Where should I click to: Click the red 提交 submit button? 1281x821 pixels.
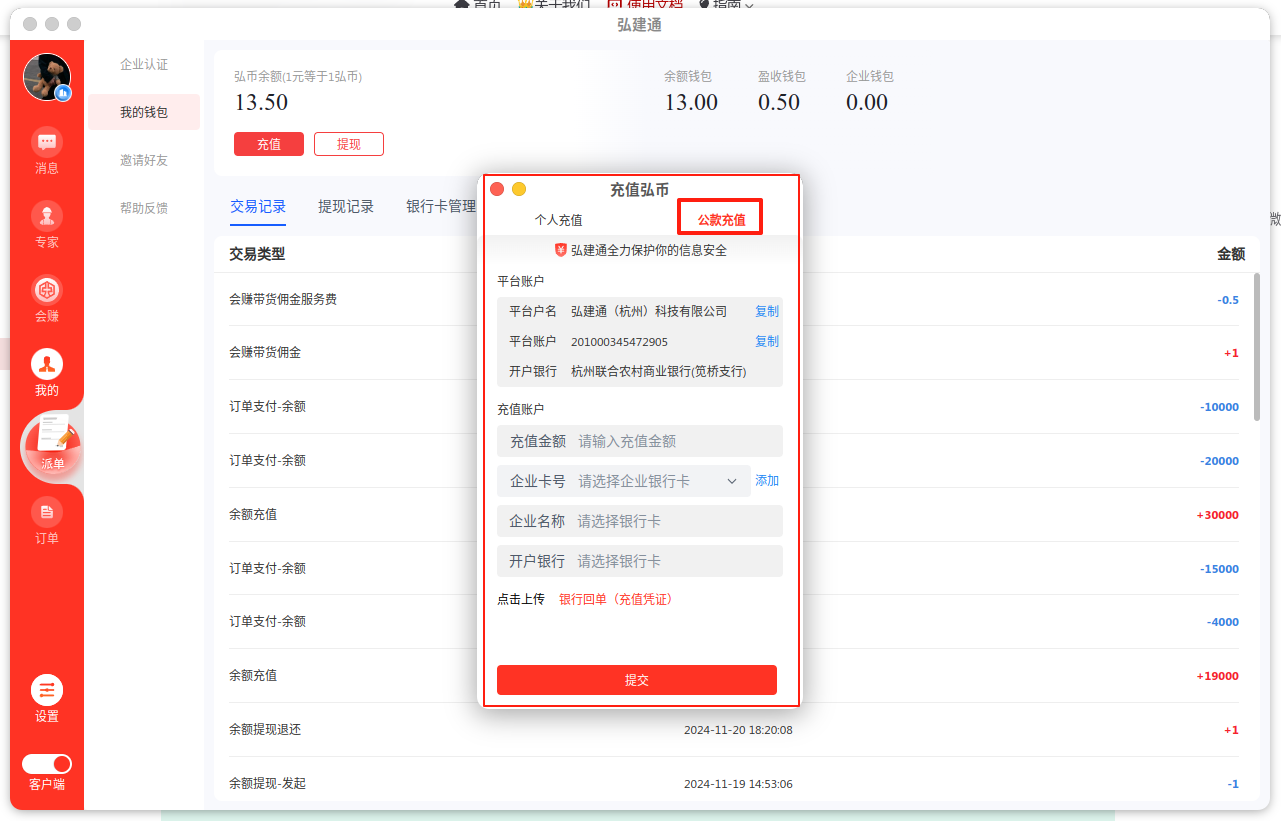tap(637, 680)
